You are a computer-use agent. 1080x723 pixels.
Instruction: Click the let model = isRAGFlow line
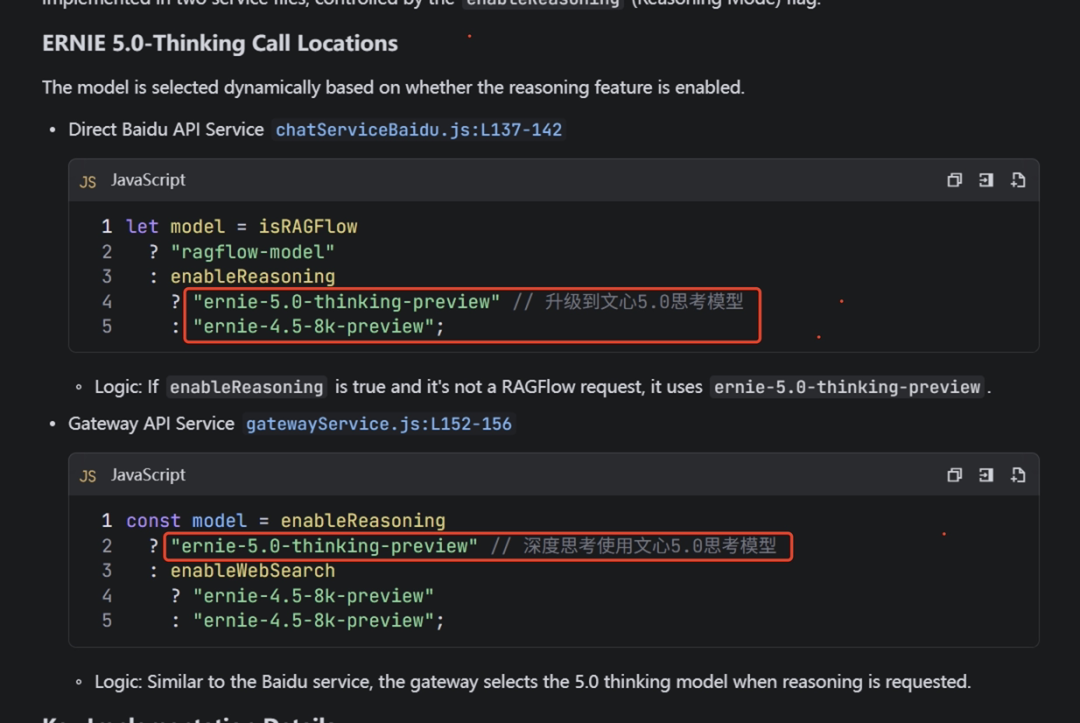click(x=242, y=227)
